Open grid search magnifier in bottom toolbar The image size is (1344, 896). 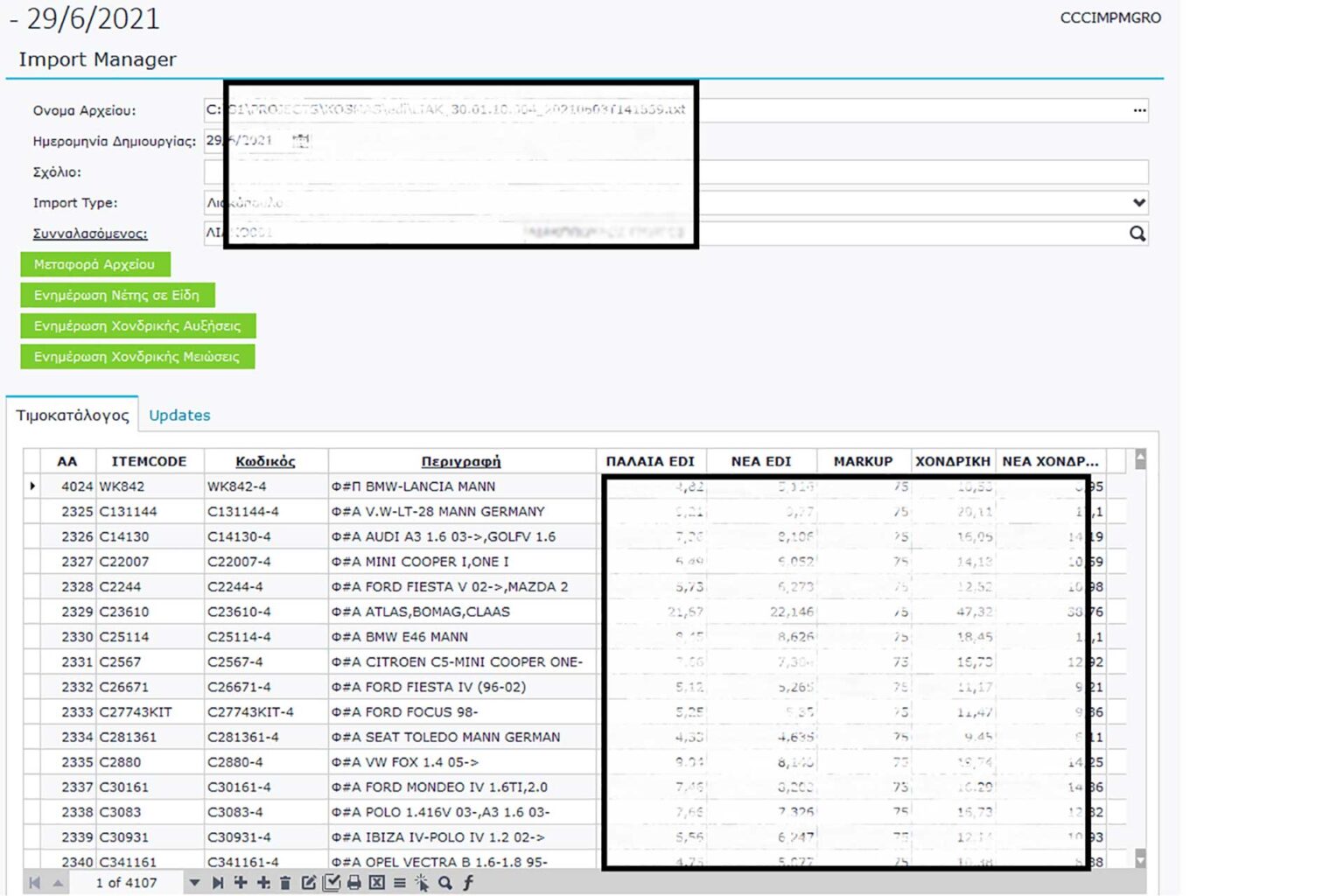click(x=444, y=883)
